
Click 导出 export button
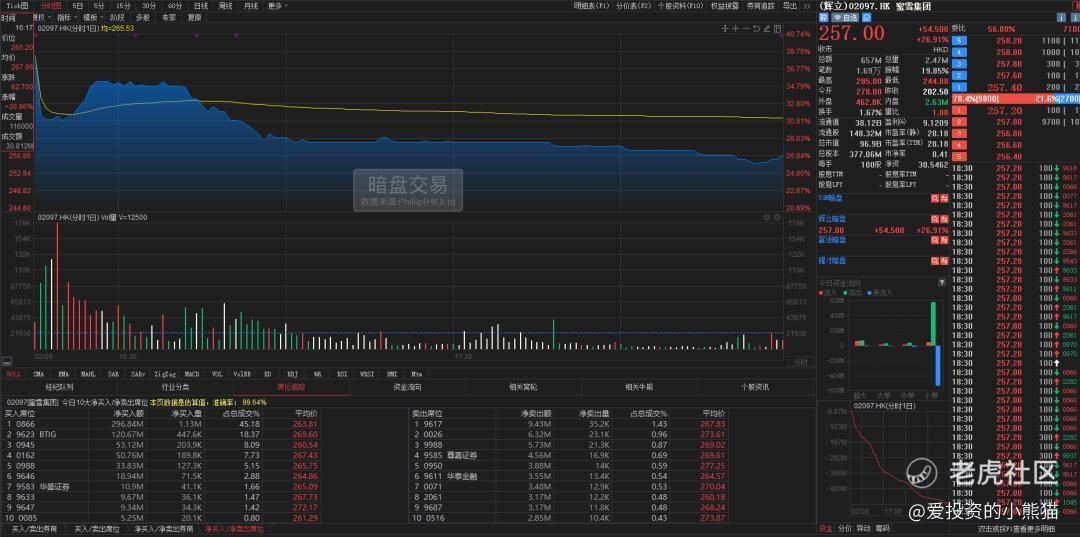pyautogui.click(x=790, y=6)
